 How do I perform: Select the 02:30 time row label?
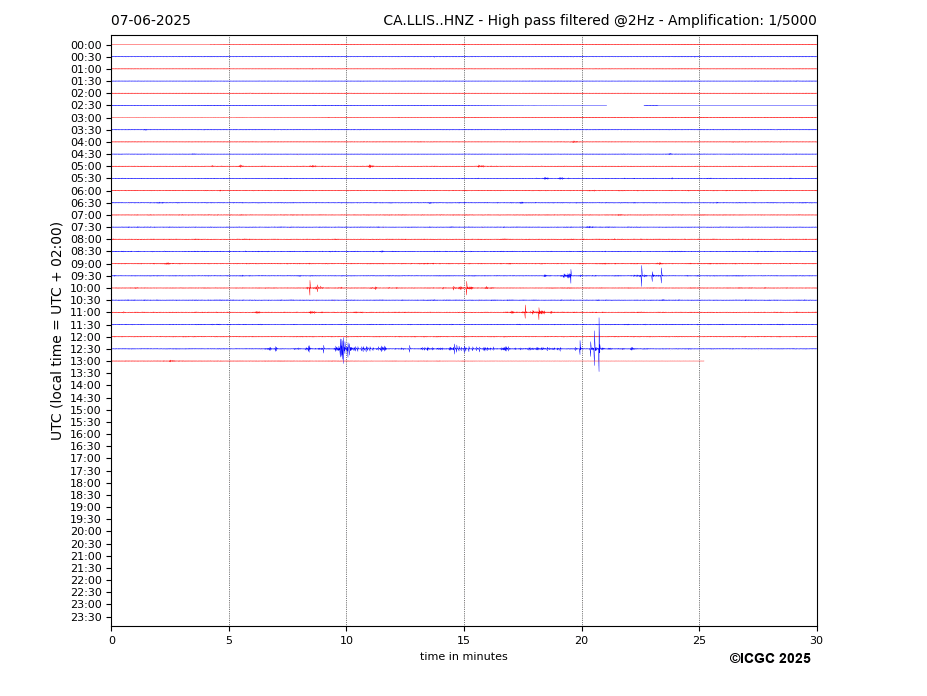point(86,105)
